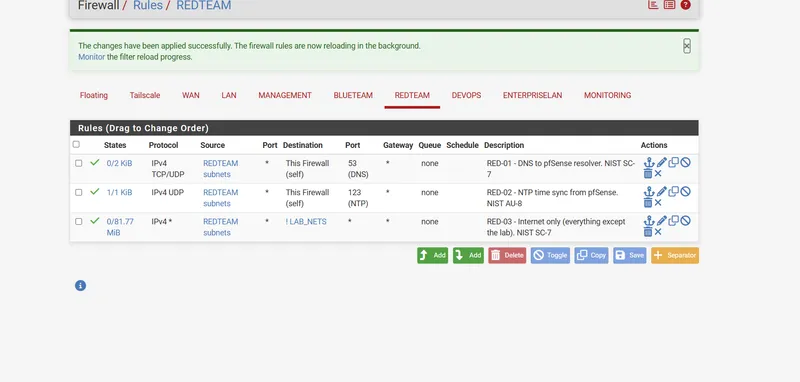Open the 0/2 KiB states link

(x=119, y=163)
